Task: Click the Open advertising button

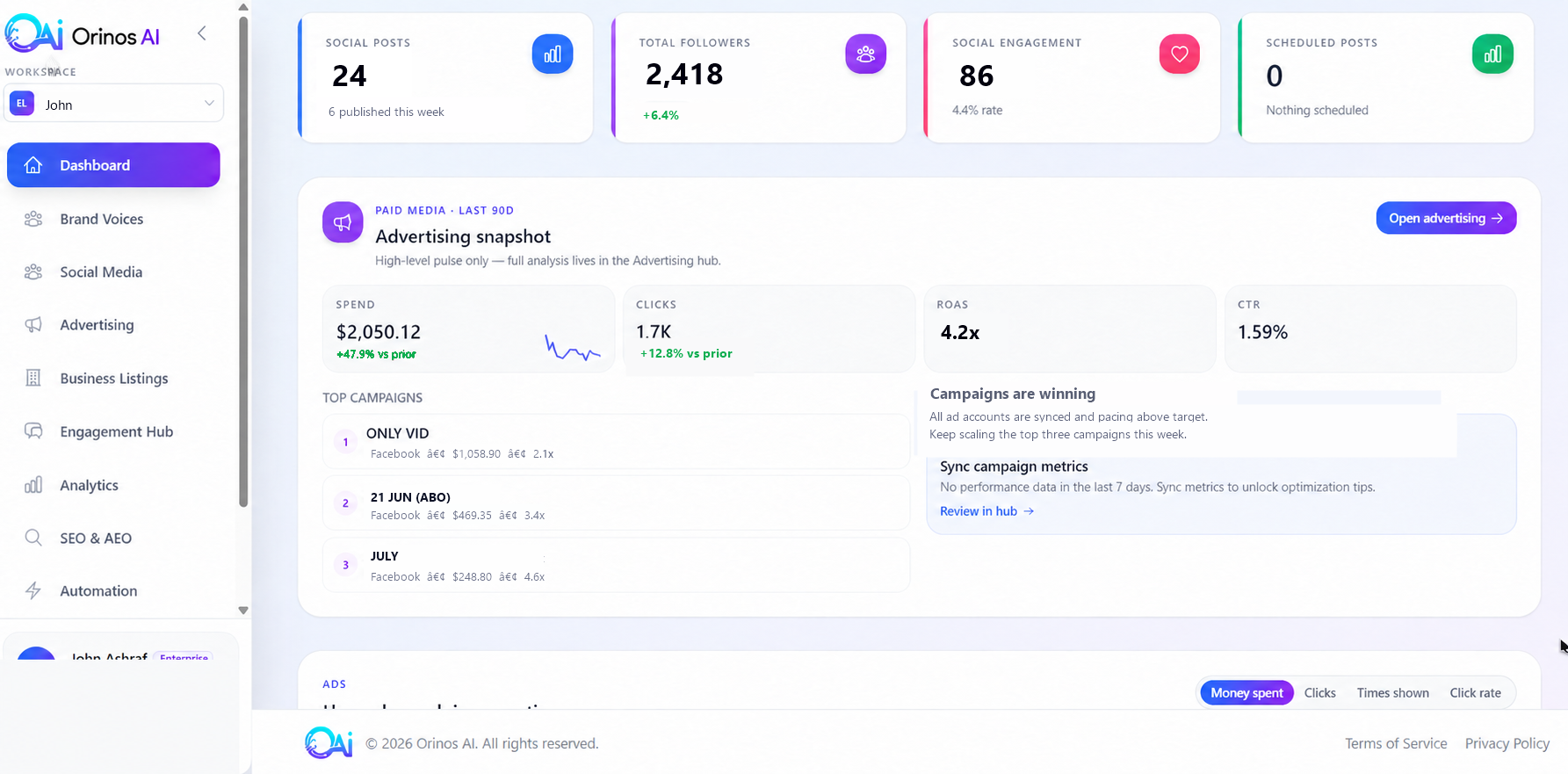Action: coord(1446,218)
